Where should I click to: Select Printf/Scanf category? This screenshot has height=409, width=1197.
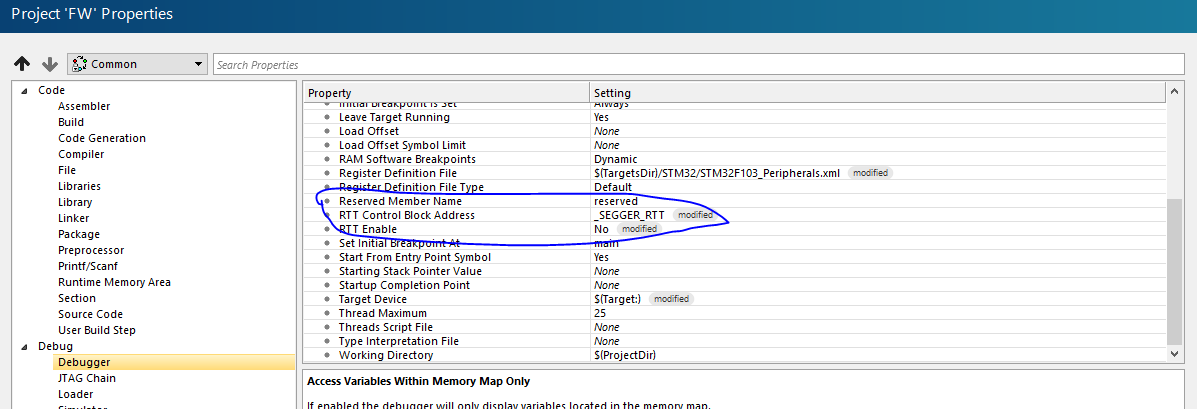(x=89, y=266)
